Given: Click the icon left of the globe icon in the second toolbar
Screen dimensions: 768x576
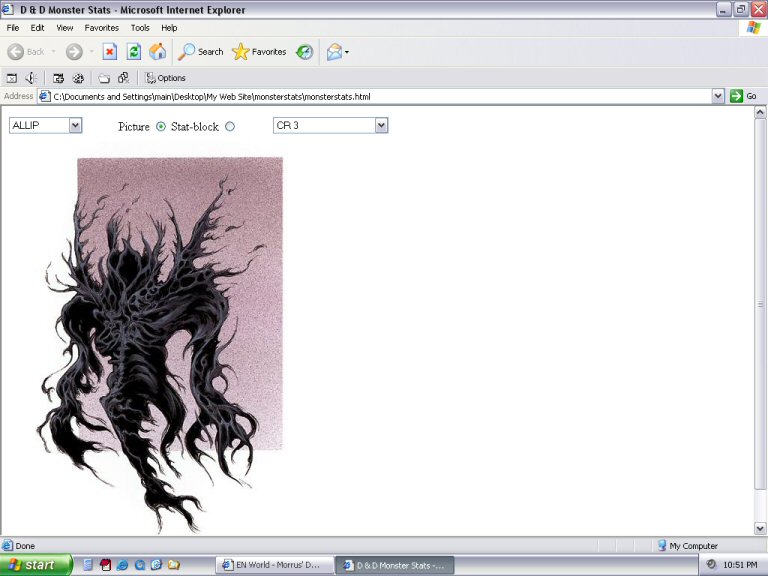Looking at the screenshot, I should coord(58,78).
